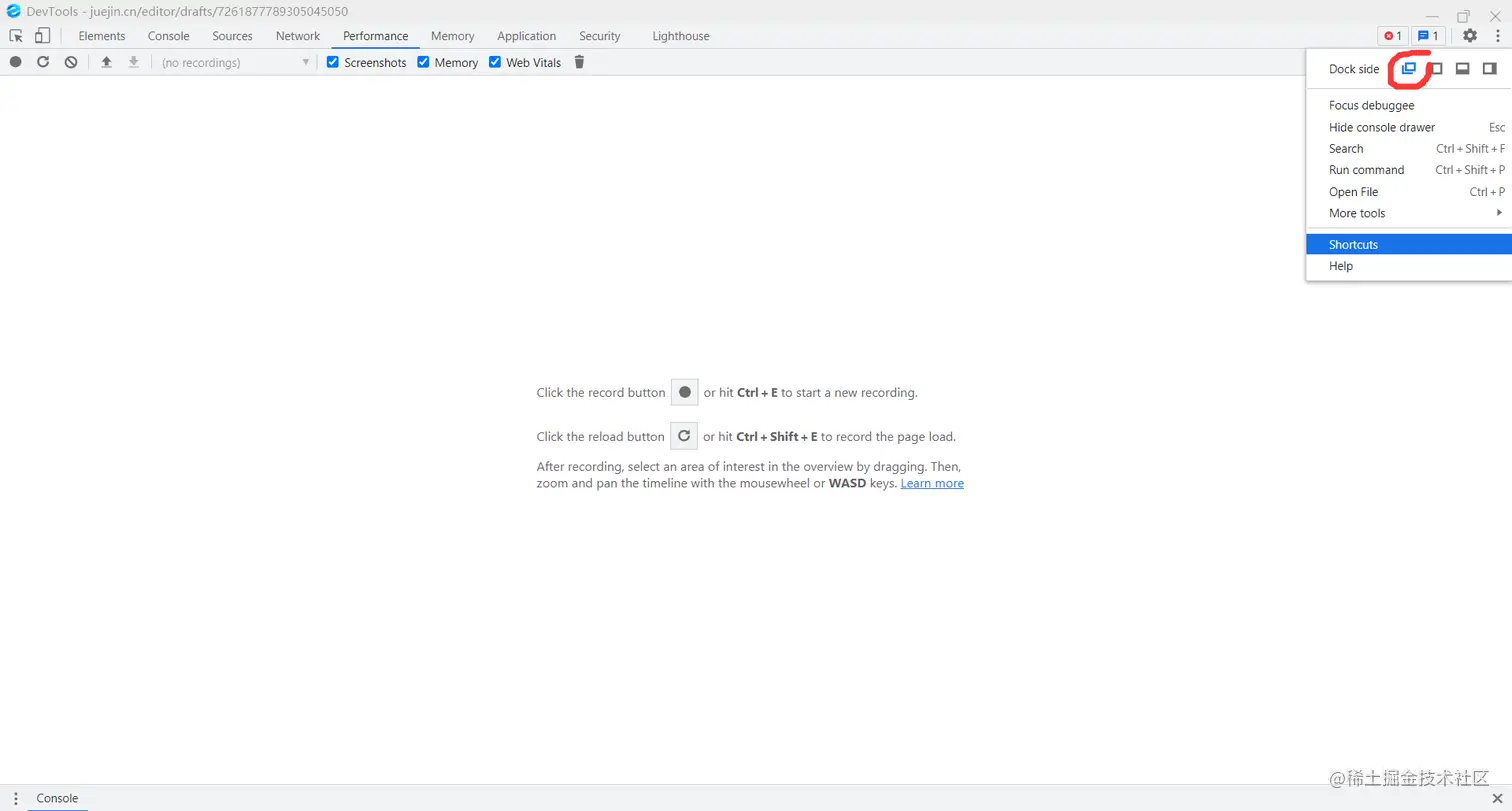Screen dimensions: 1512x811
Task: Follow the Learn more link
Action: 932,483
